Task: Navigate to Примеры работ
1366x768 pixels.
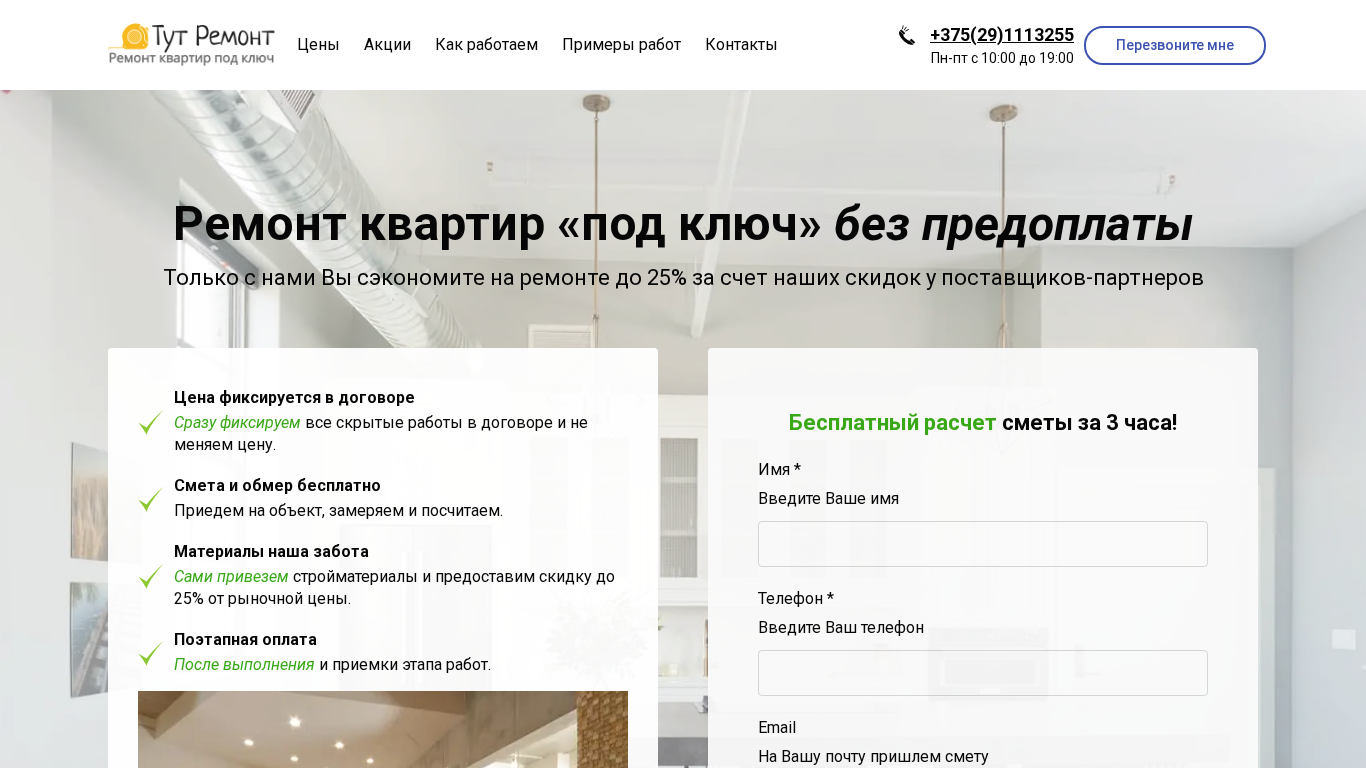Action: (621, 45)
